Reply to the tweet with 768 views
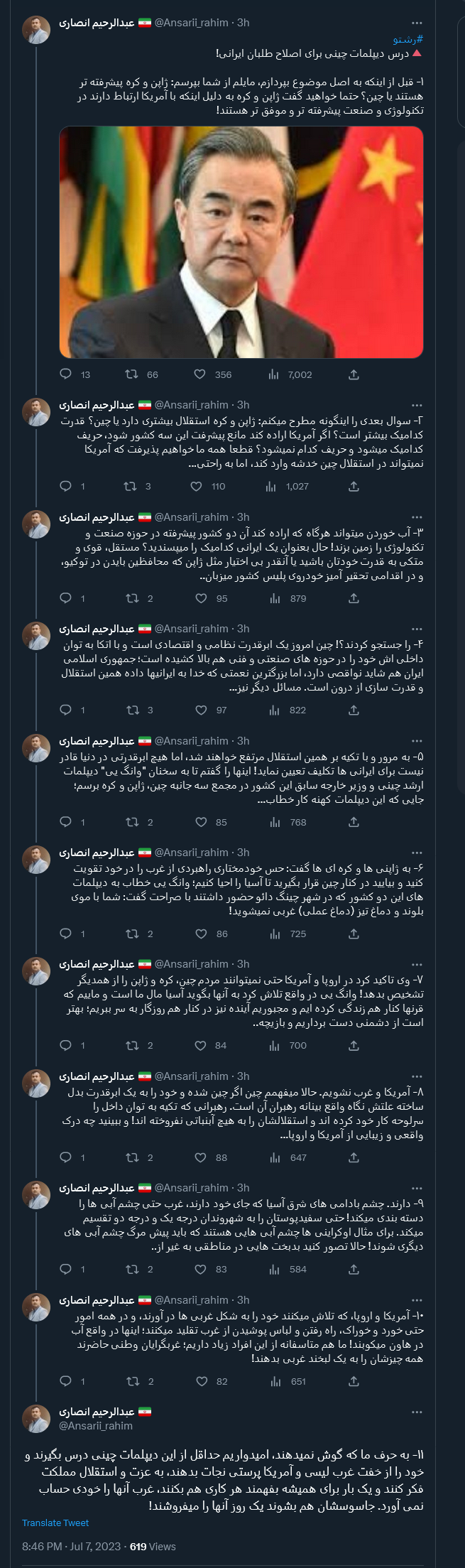The image size is (465, 1568). [x=66, y=822]
